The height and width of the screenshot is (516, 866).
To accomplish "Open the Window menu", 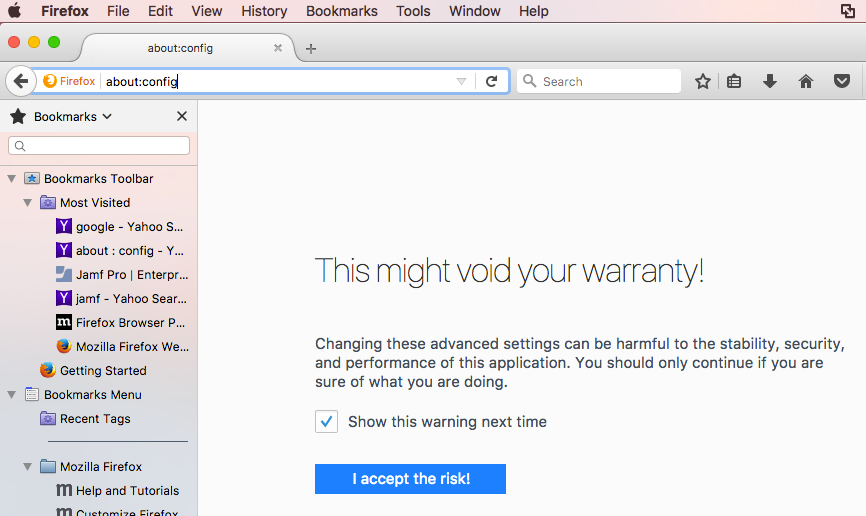I will pyautogui.click(x=474, y=11).
